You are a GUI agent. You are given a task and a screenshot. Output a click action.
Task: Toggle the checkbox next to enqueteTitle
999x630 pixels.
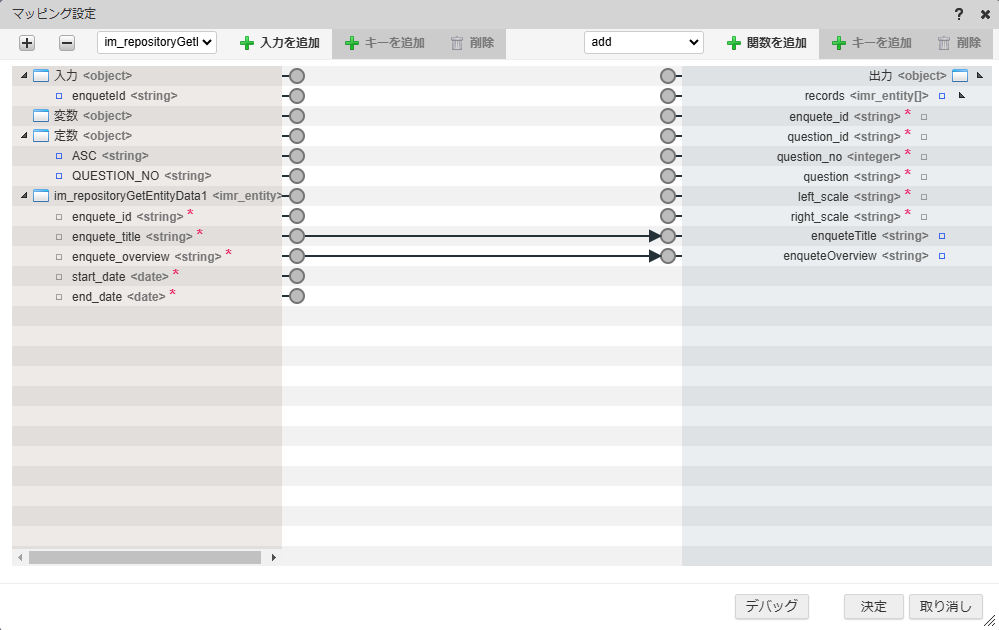click(x=940, y=236)
